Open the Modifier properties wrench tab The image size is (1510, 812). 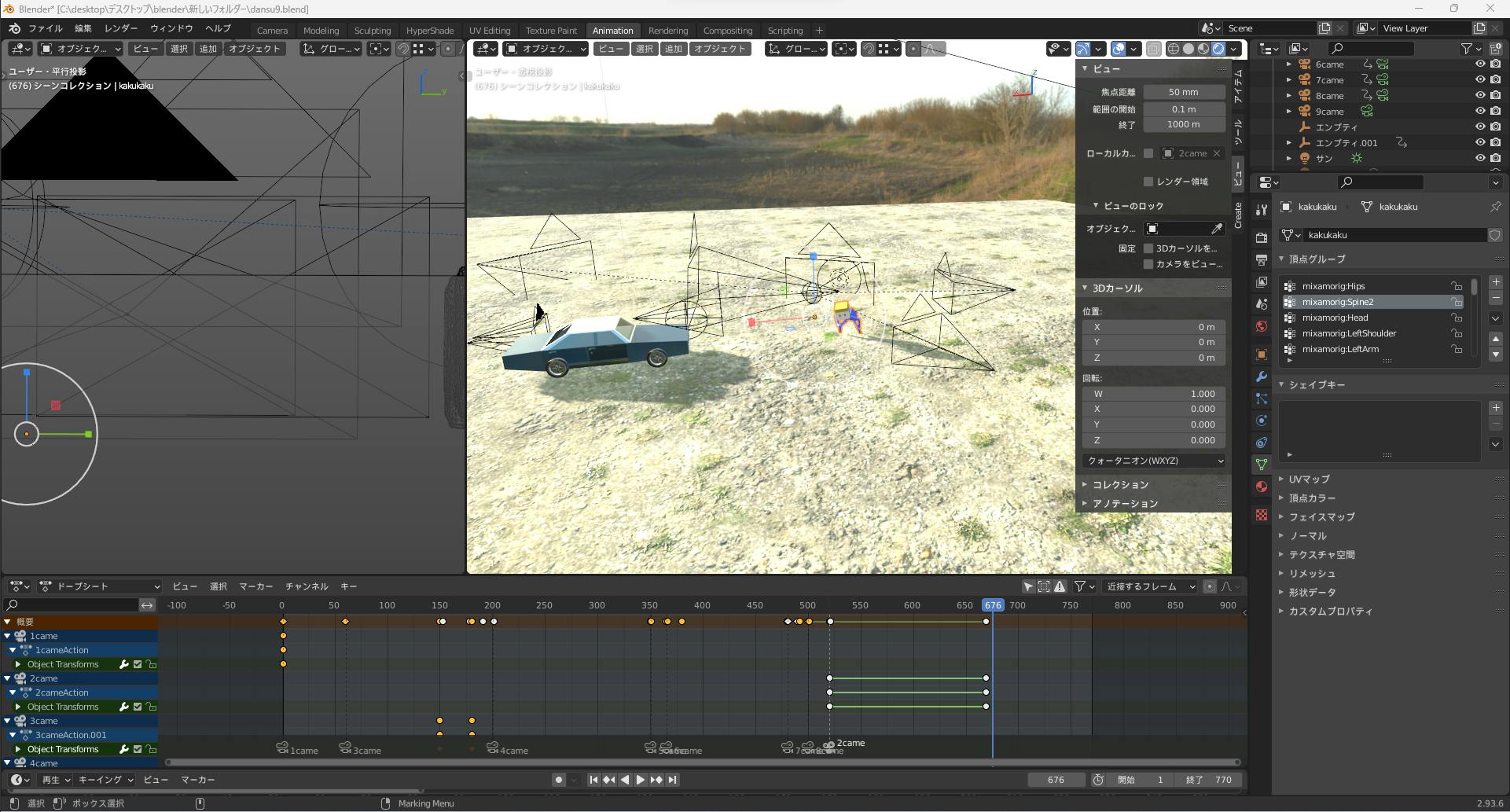1262,377
